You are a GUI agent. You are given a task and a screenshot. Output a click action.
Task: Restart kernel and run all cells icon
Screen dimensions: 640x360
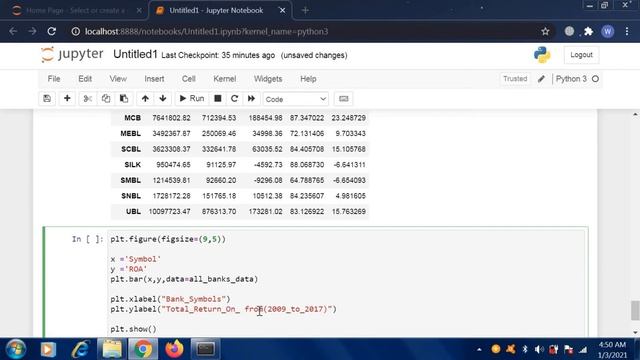coord(251,99)
